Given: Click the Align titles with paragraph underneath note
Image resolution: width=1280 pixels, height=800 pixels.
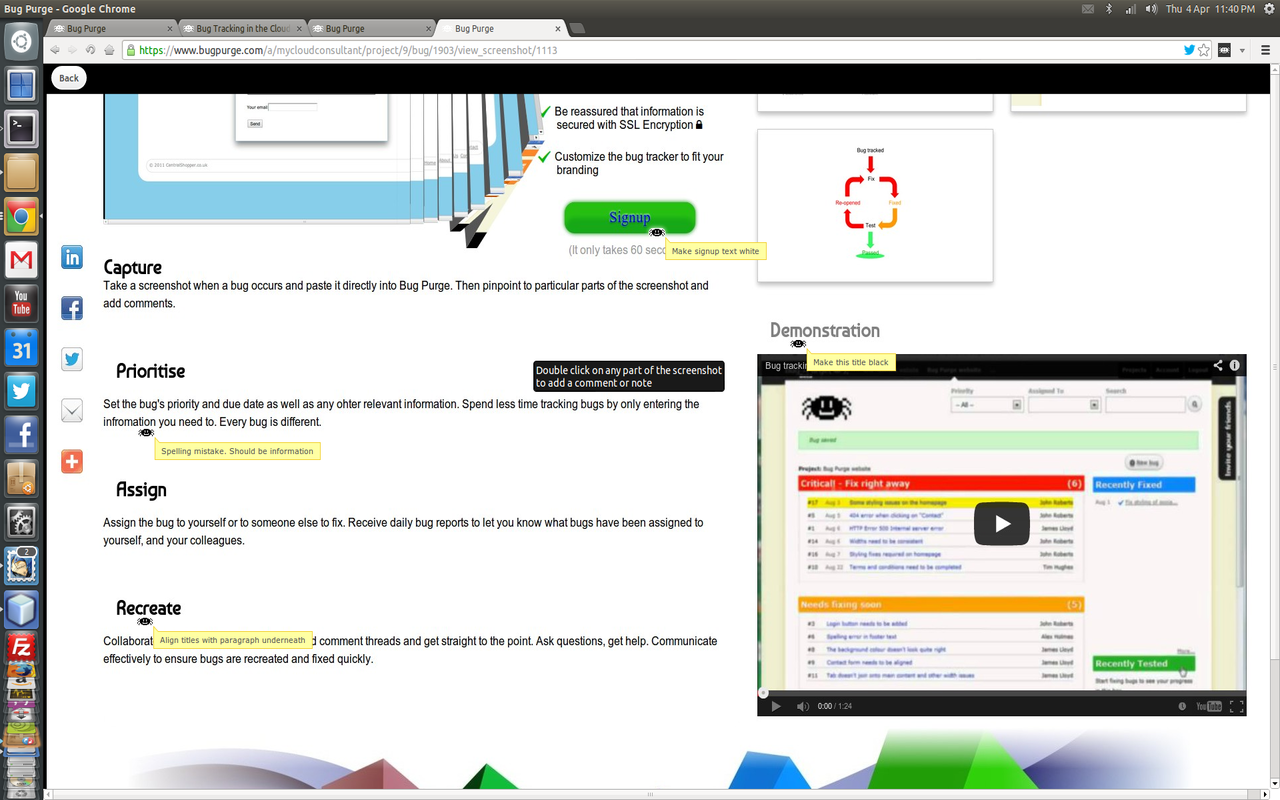Looking at the screenshot, I should pos(233,640).
